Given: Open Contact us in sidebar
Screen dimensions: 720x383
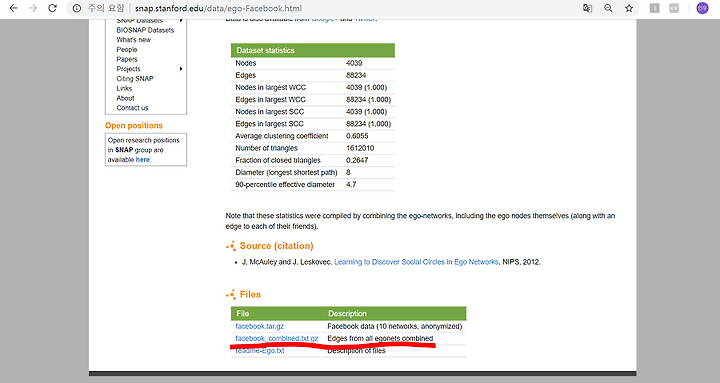Looking at the screenshot, I should point(132,107).
